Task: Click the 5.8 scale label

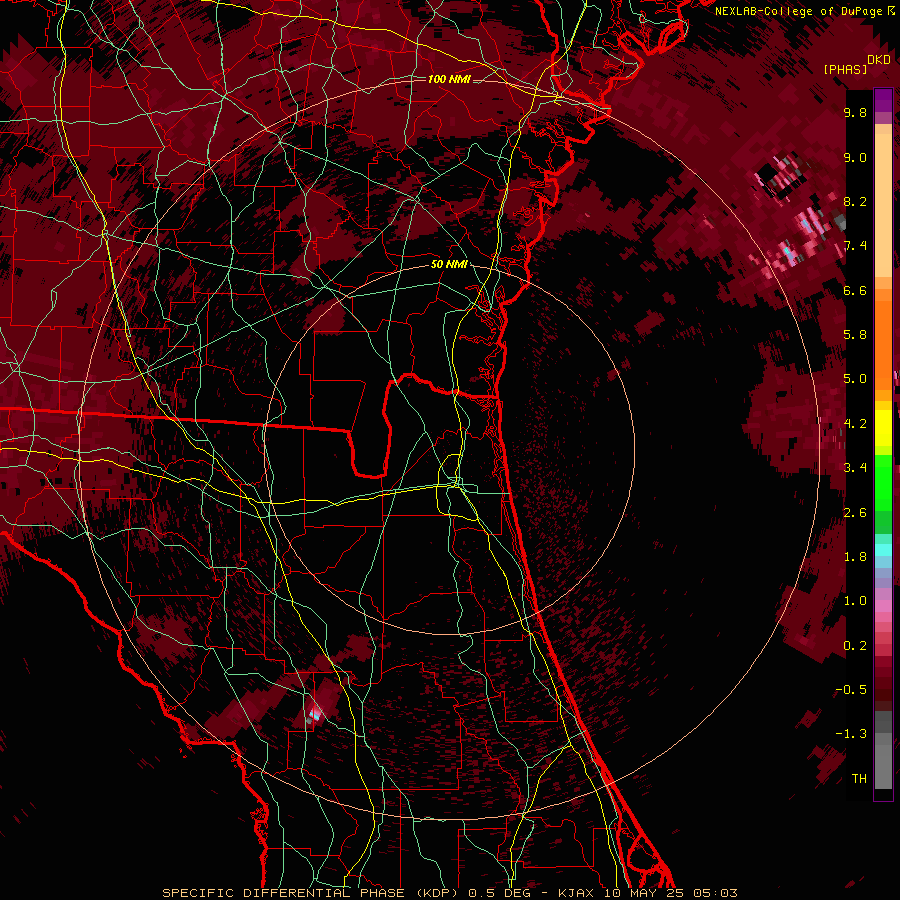Action: pyautogui.click(x=855, y=335)
